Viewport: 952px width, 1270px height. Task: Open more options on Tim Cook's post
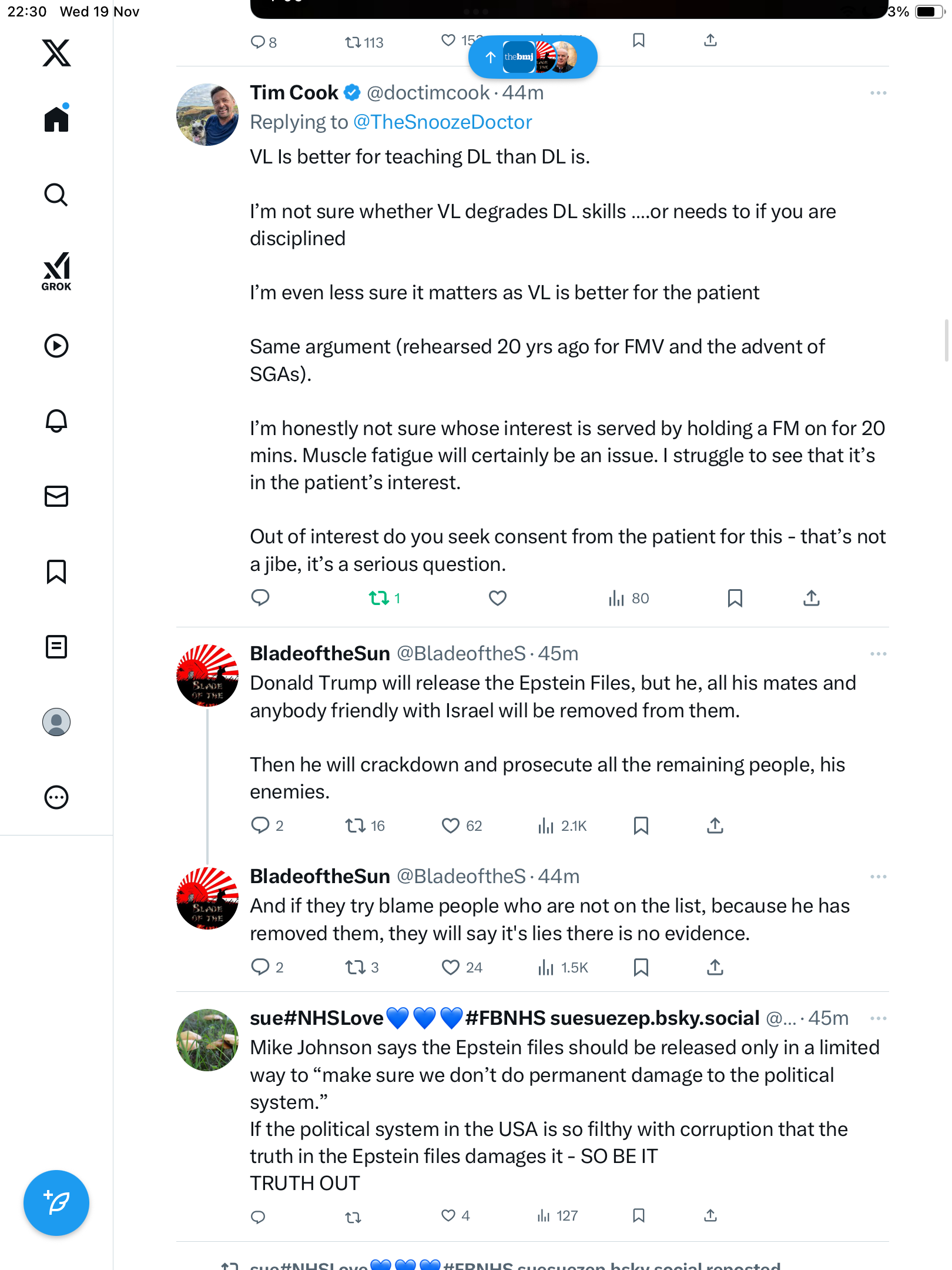click(878, 93)
